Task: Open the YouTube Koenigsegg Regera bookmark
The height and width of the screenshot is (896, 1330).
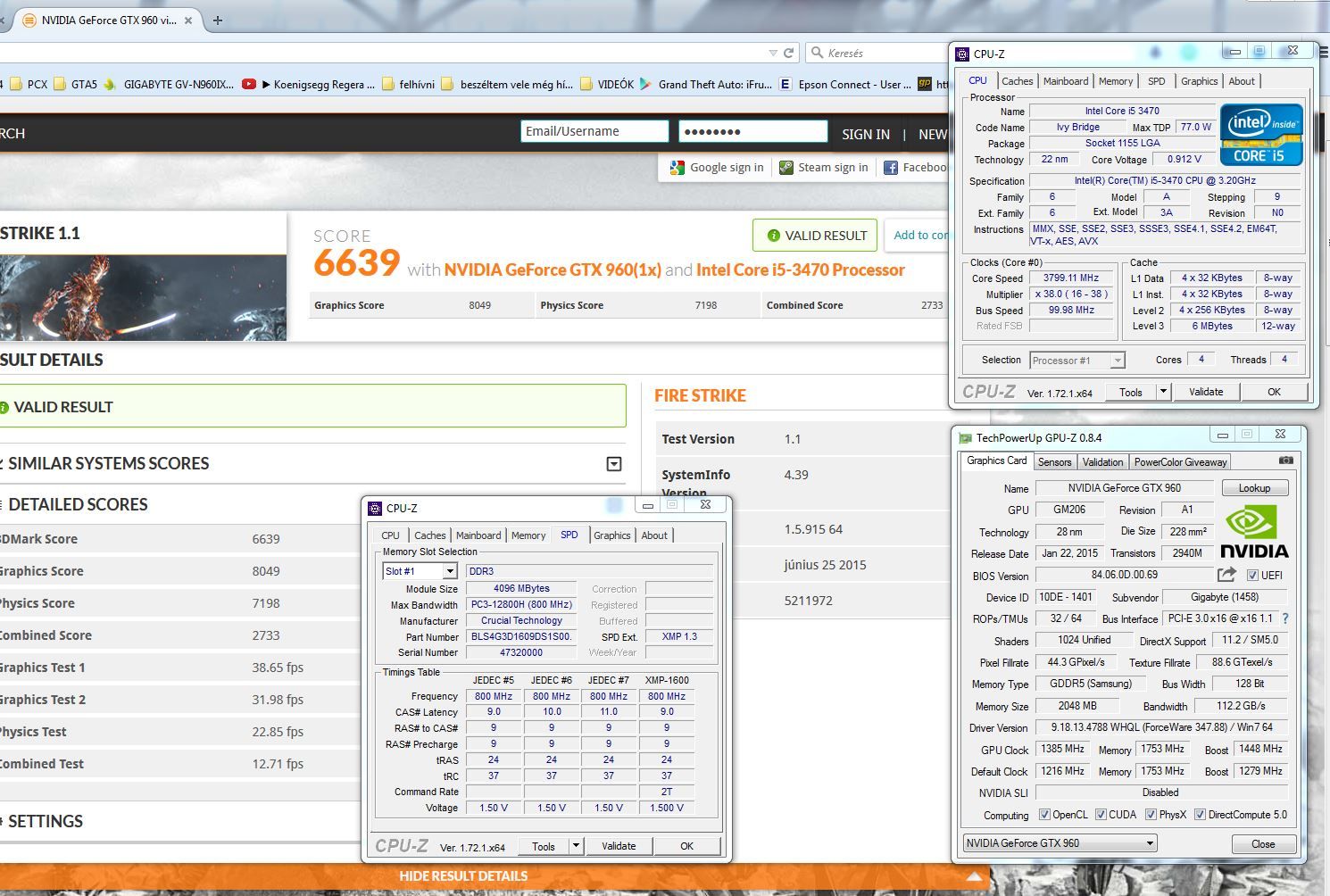Action: point(309,85)
